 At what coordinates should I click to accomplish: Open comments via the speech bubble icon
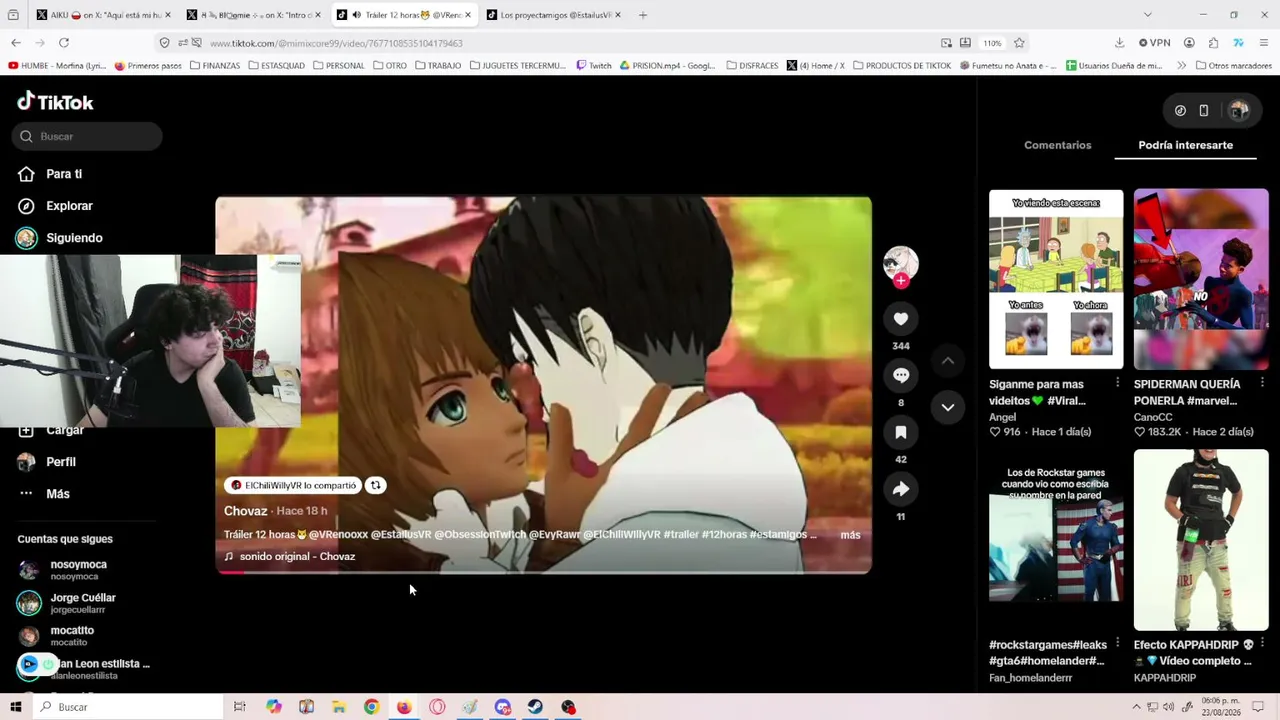tap(900, 375)
